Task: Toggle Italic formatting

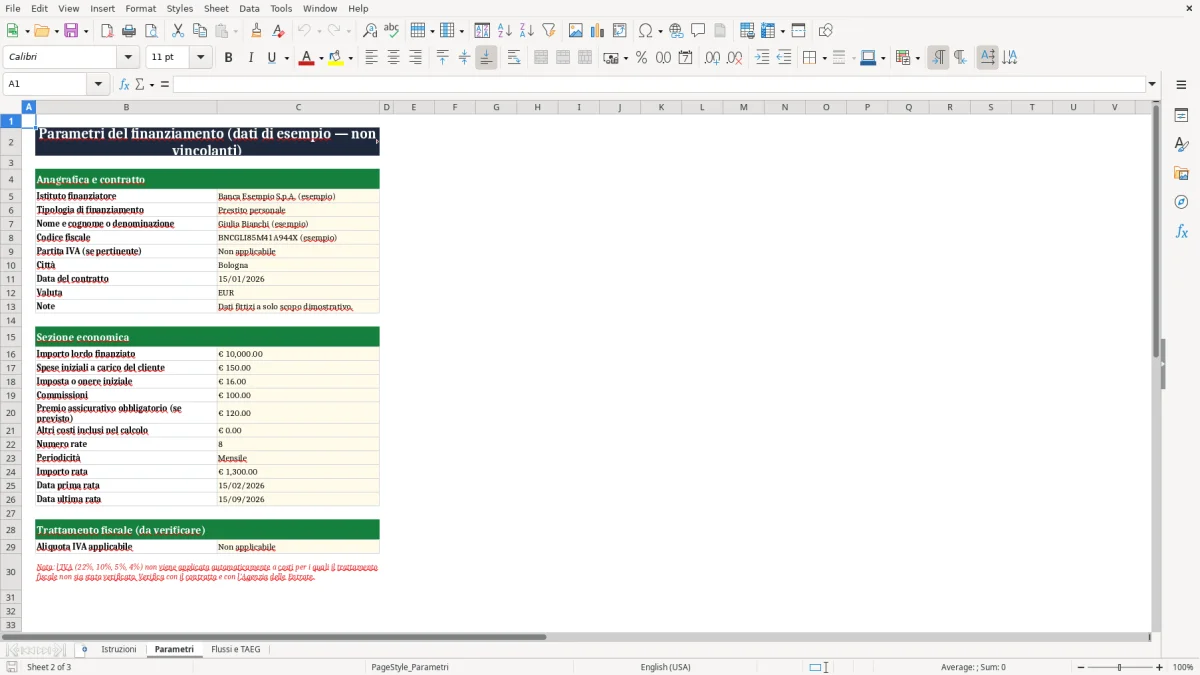Action: (x=251, y=58)
